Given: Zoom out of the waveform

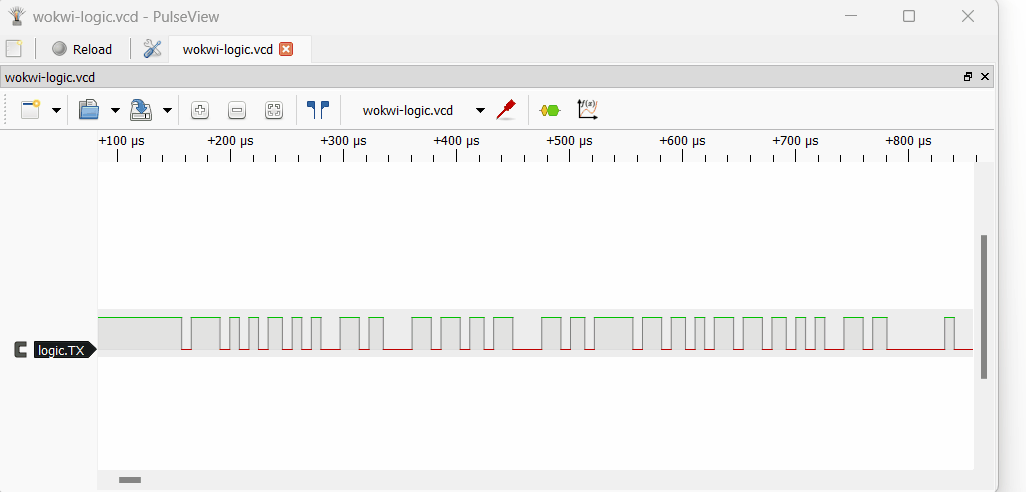Looking at the screenshot, I should 237,111.
